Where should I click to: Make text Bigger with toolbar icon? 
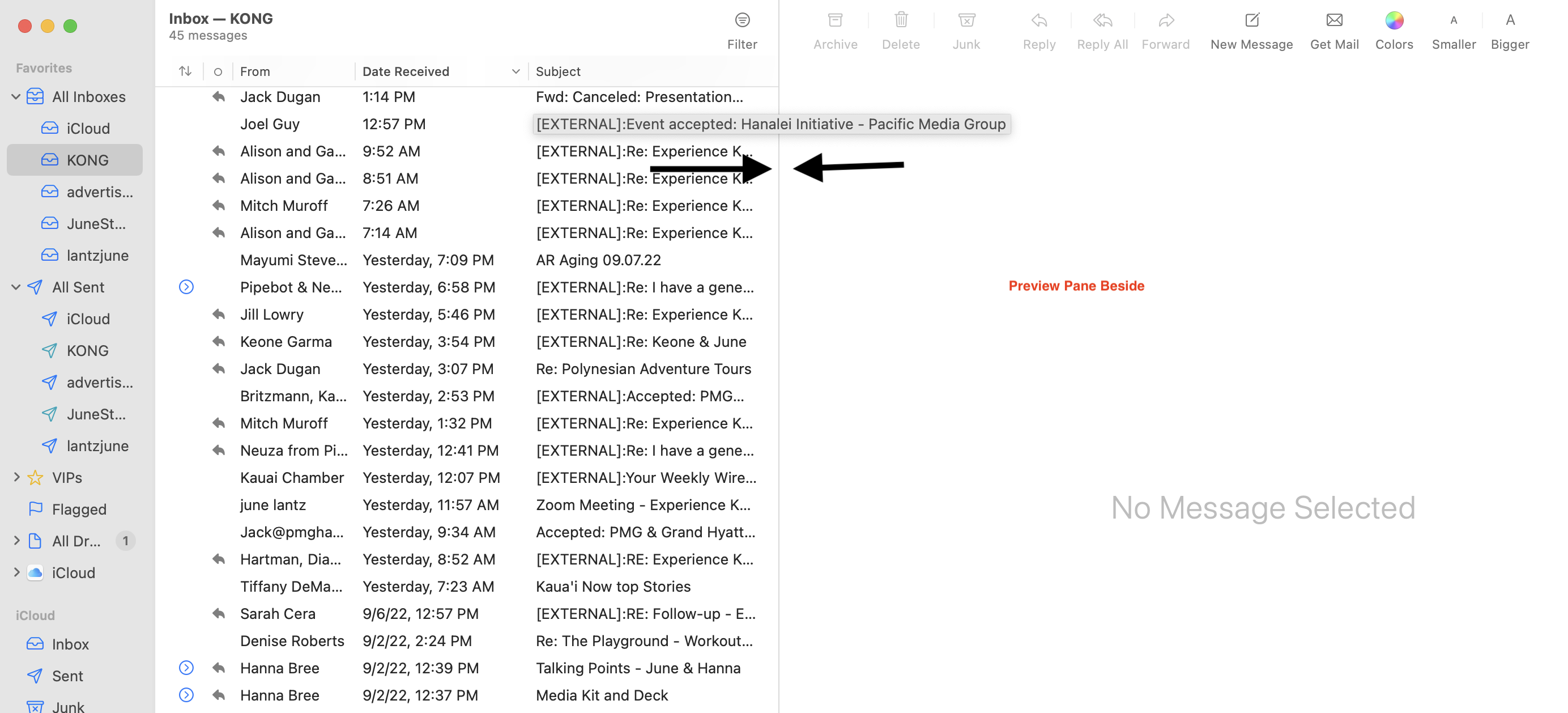tap(1510, 21)
